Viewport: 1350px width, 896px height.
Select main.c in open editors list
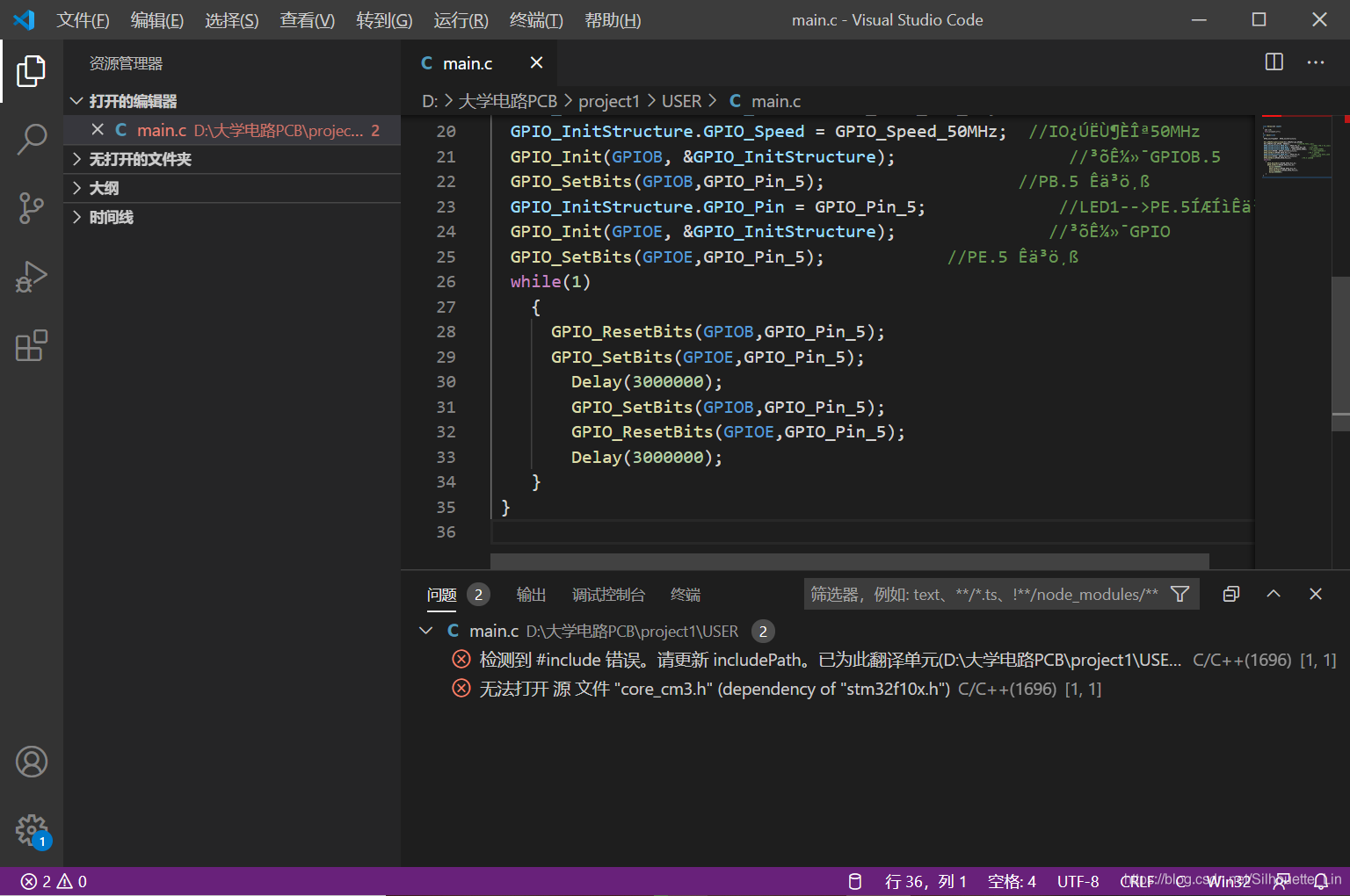pyautogui.click(x=232, y=130)
